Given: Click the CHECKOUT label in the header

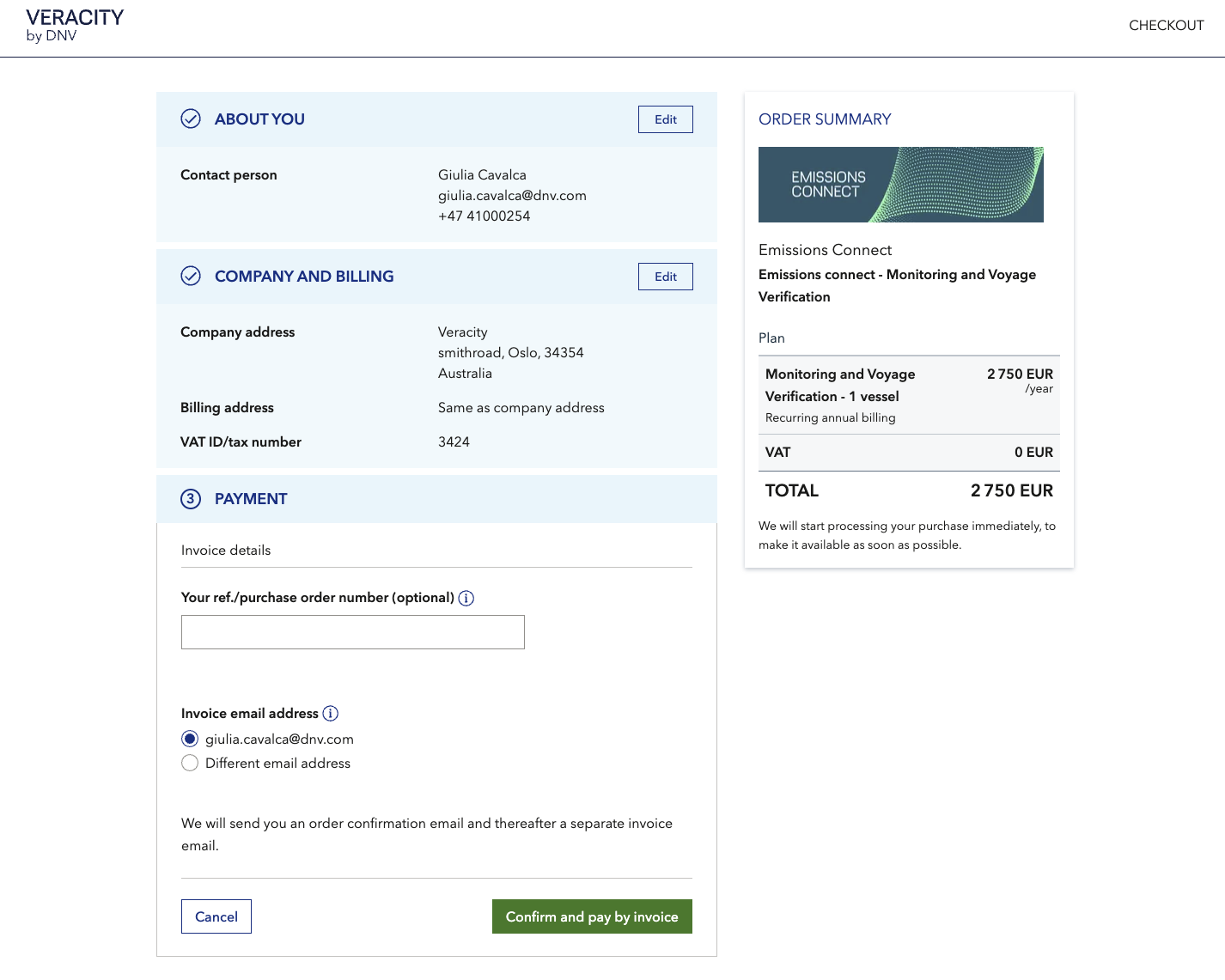Looking at the screenshot, I should tap(1166, 26).
